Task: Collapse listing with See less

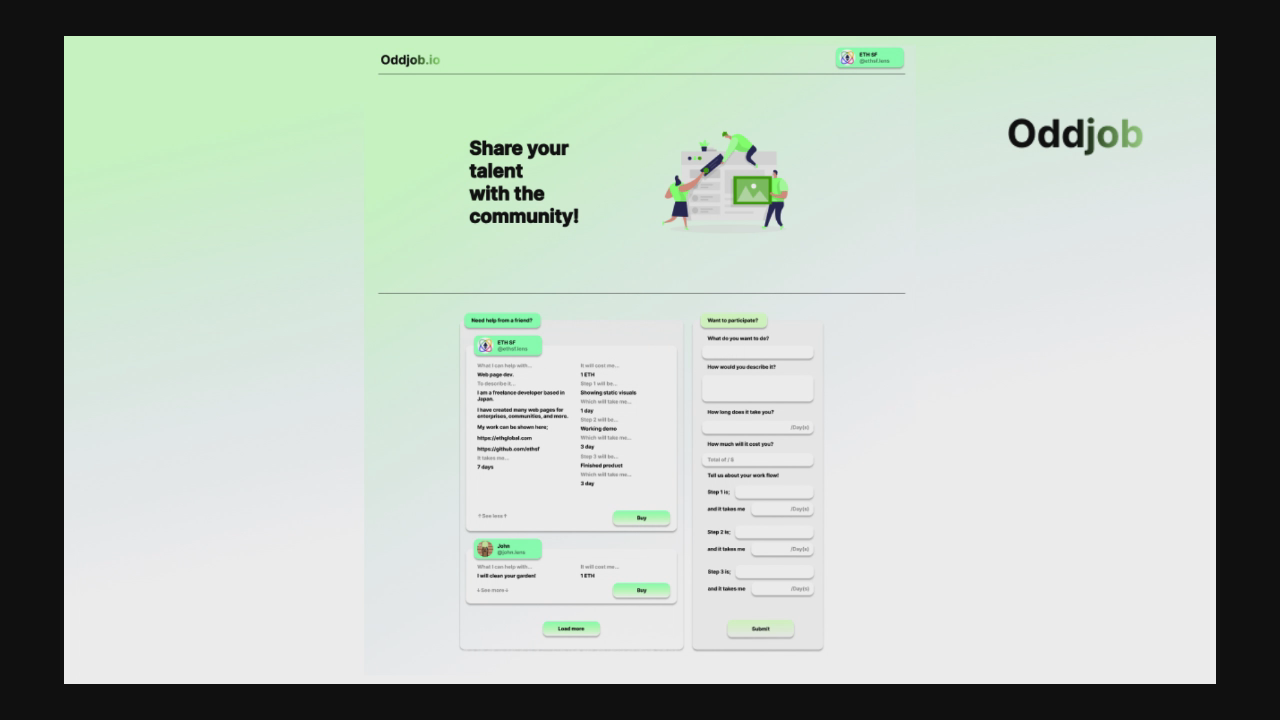Action: [492, 516]
